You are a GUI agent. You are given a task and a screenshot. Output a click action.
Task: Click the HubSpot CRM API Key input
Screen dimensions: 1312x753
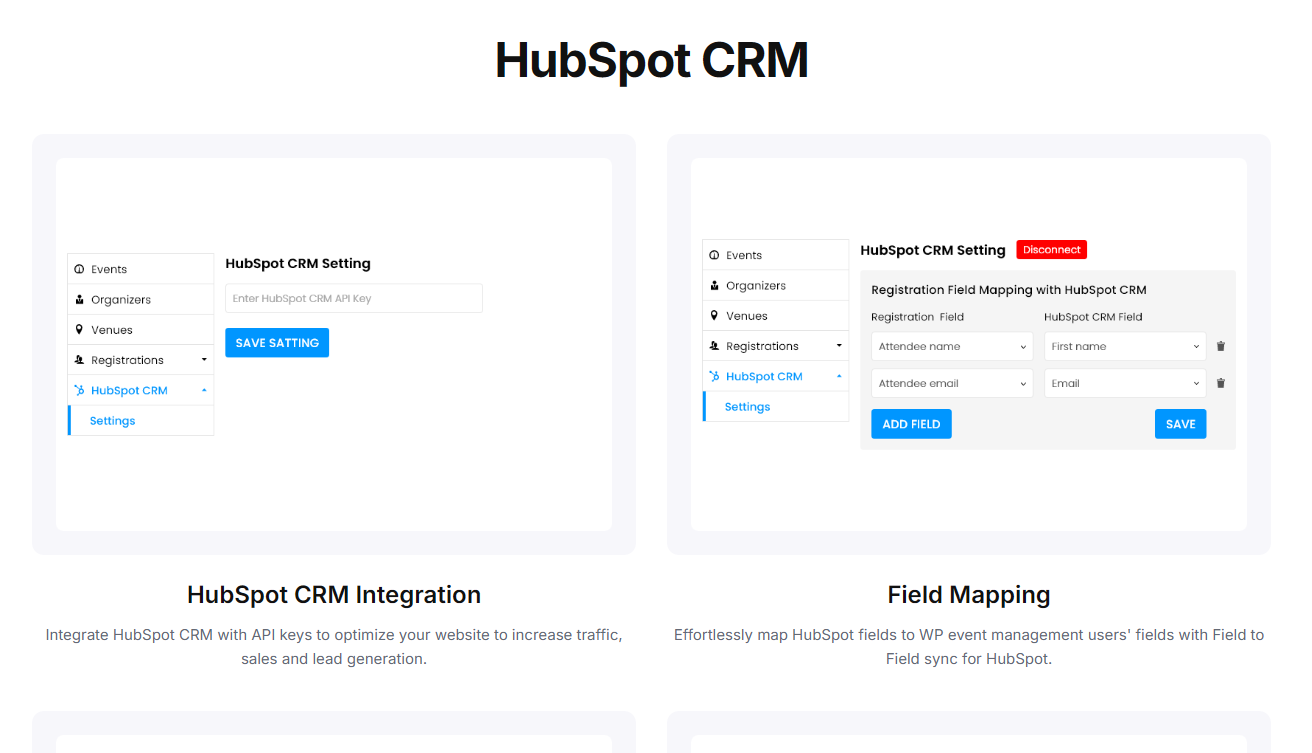pos(354,298)
